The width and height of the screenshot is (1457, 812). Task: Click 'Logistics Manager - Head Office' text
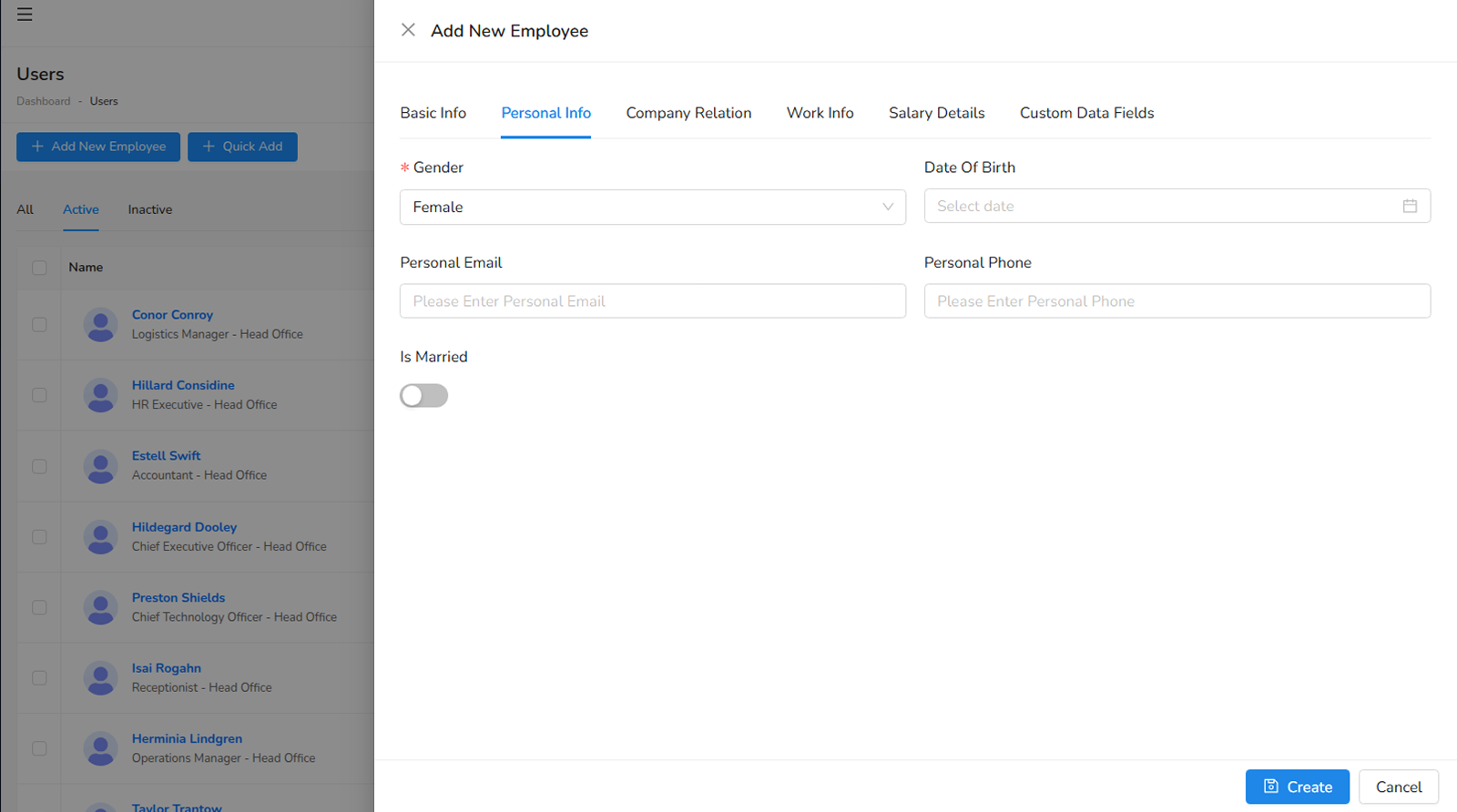pos(218,334)
